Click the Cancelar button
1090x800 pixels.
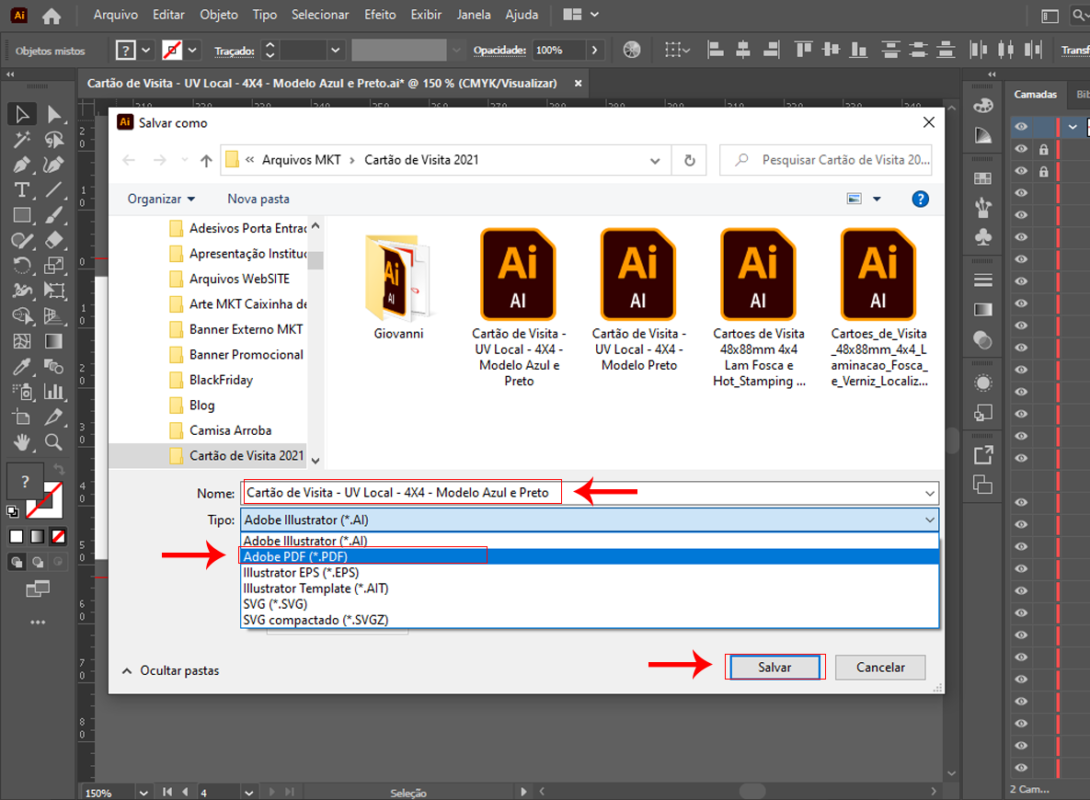pyautogui.click(x=880, y=667)
